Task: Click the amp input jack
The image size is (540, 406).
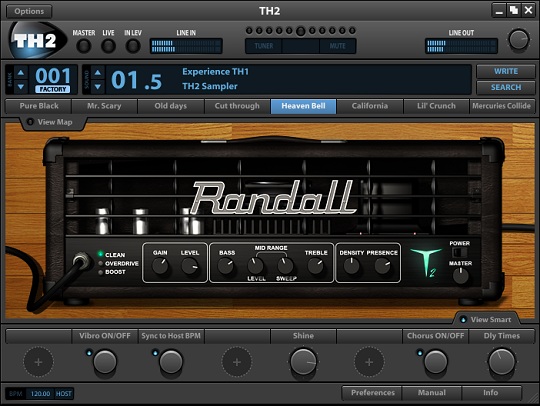Action: pos(82,261)
